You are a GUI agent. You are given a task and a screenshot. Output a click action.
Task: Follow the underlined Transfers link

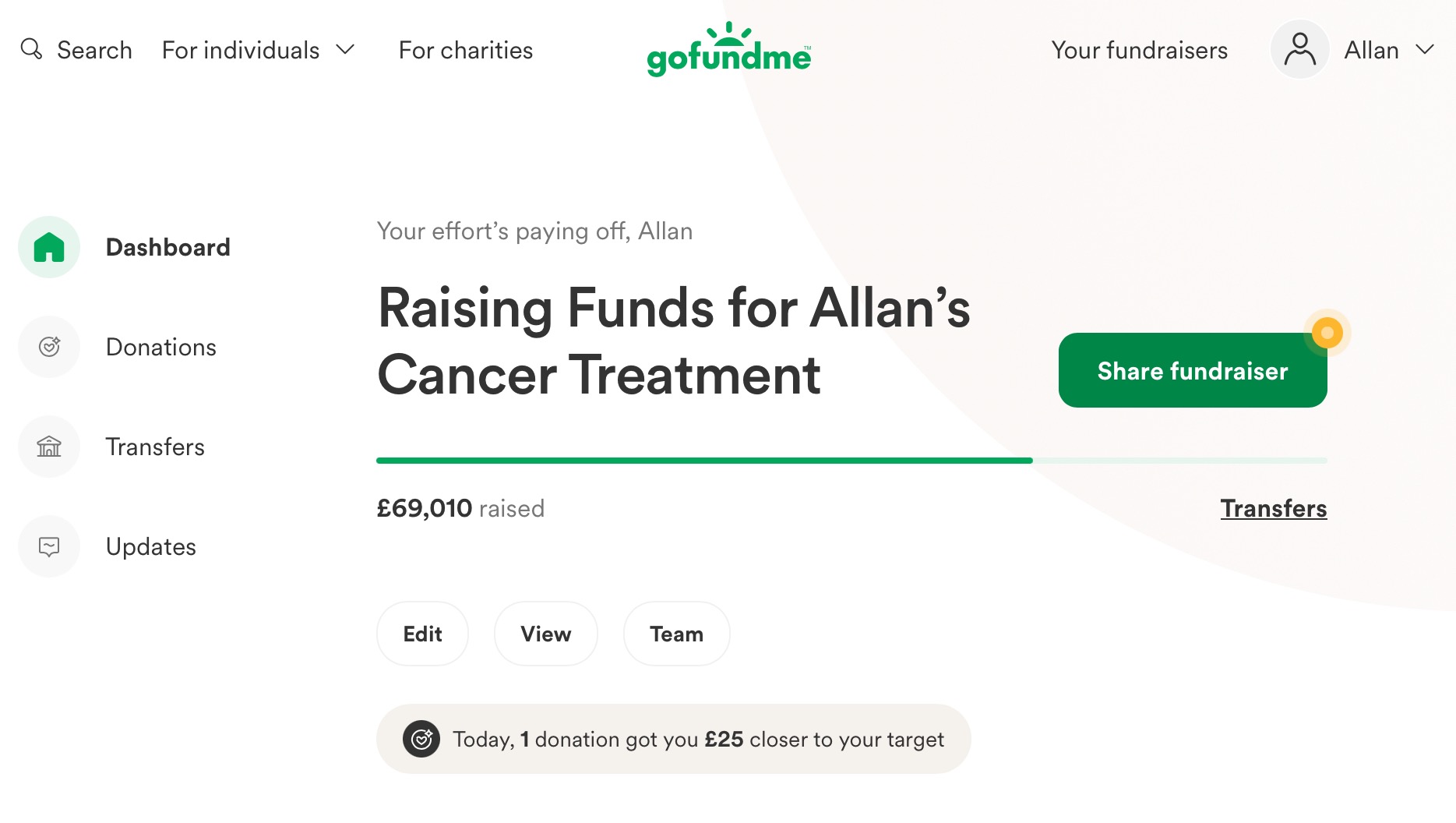pos(1274,508)
